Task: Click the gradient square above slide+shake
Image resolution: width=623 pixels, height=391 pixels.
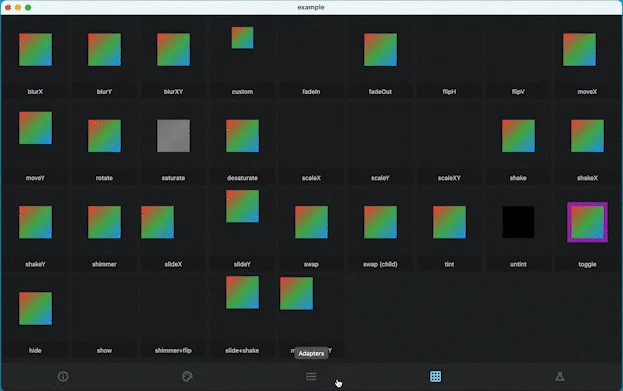Action: [242, 292]
